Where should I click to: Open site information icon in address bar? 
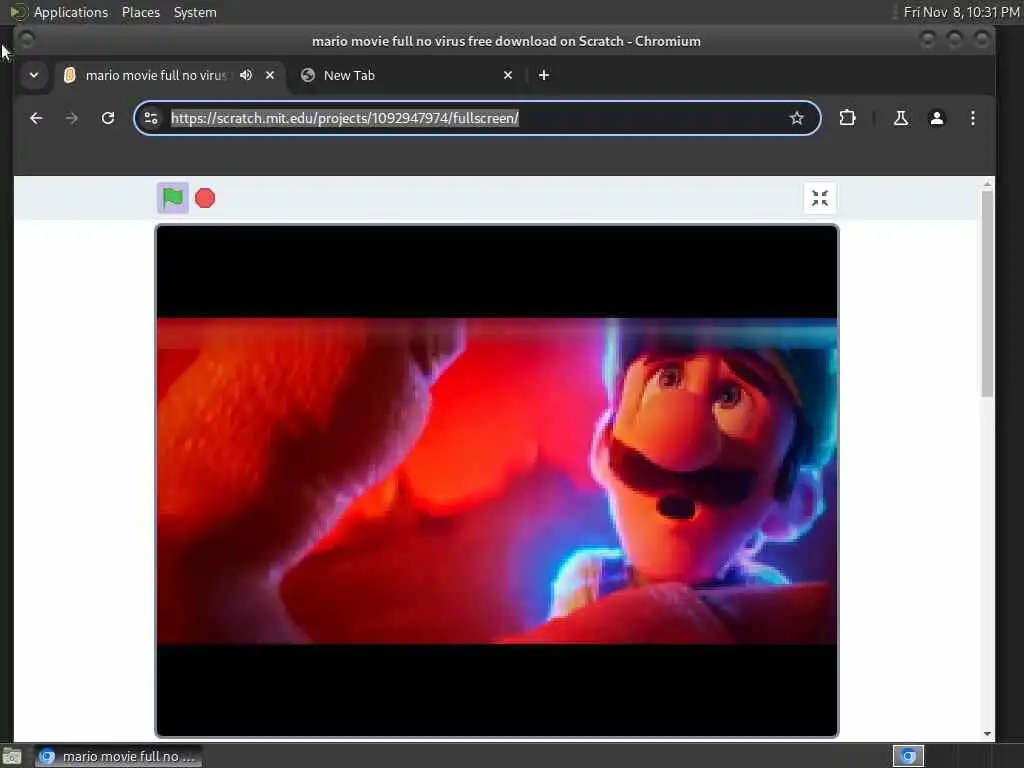(151, 118)
